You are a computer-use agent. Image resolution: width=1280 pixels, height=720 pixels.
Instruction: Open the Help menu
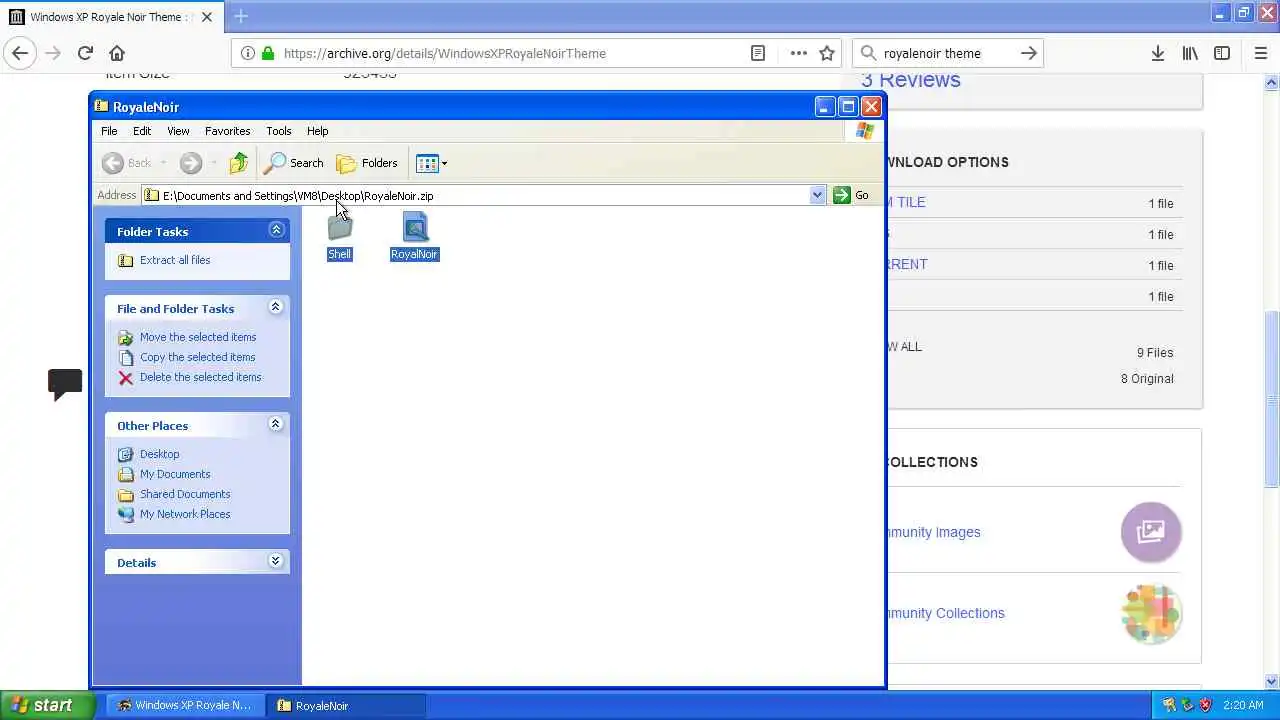click(317, 131)
